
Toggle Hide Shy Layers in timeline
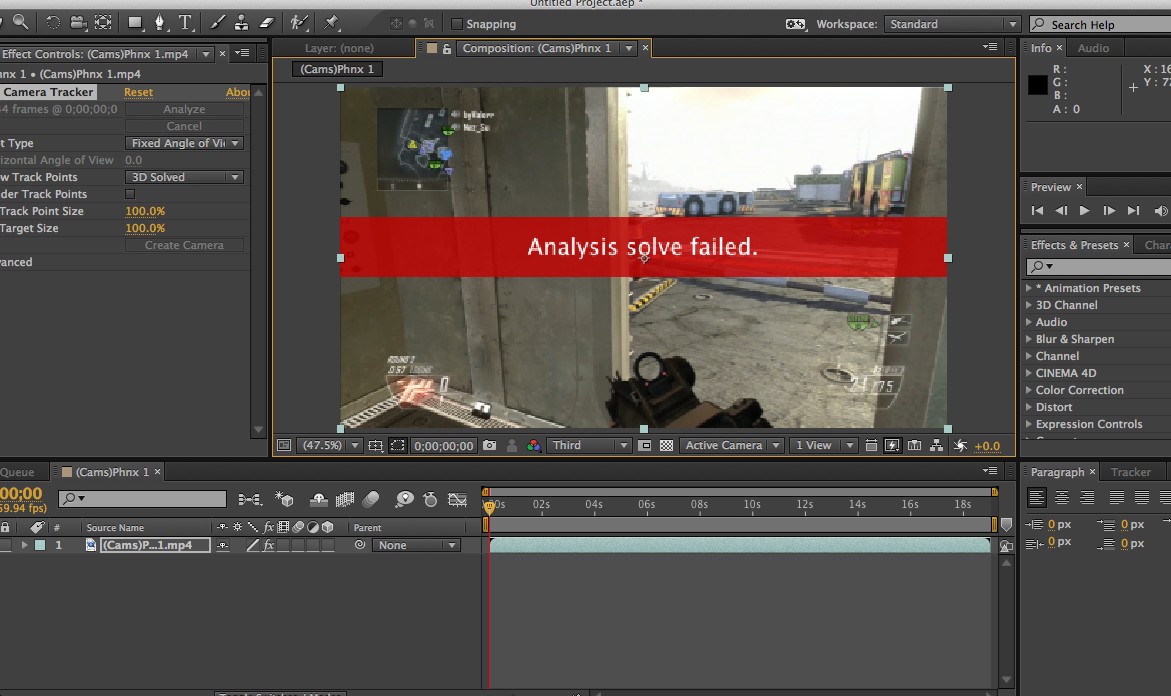click(318, 499)
